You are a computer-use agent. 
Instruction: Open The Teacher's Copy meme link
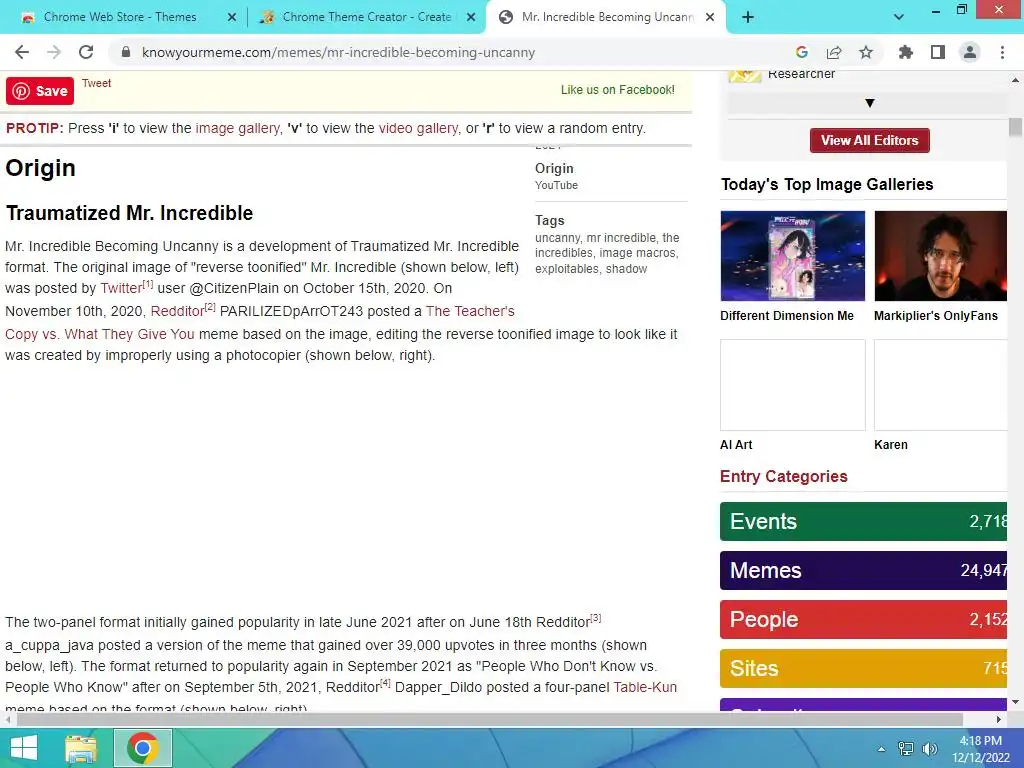click(470, 311)
